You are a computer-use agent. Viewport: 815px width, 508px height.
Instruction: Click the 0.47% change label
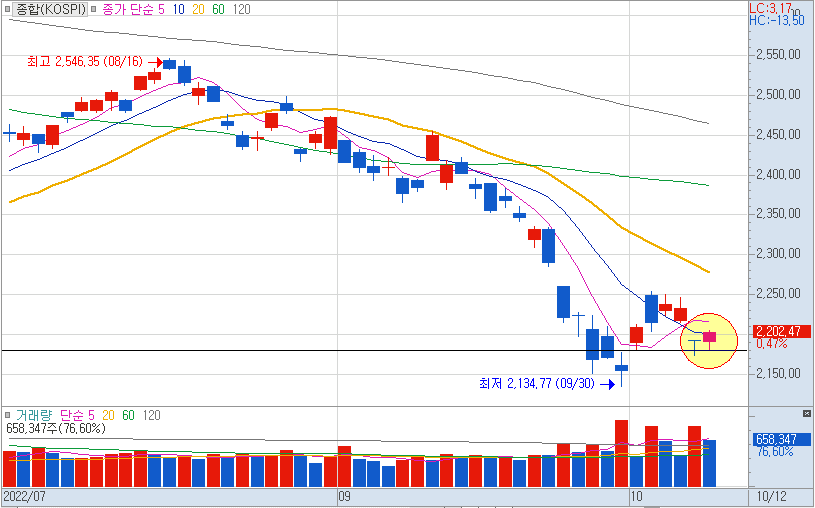click(x=771, y=344)
